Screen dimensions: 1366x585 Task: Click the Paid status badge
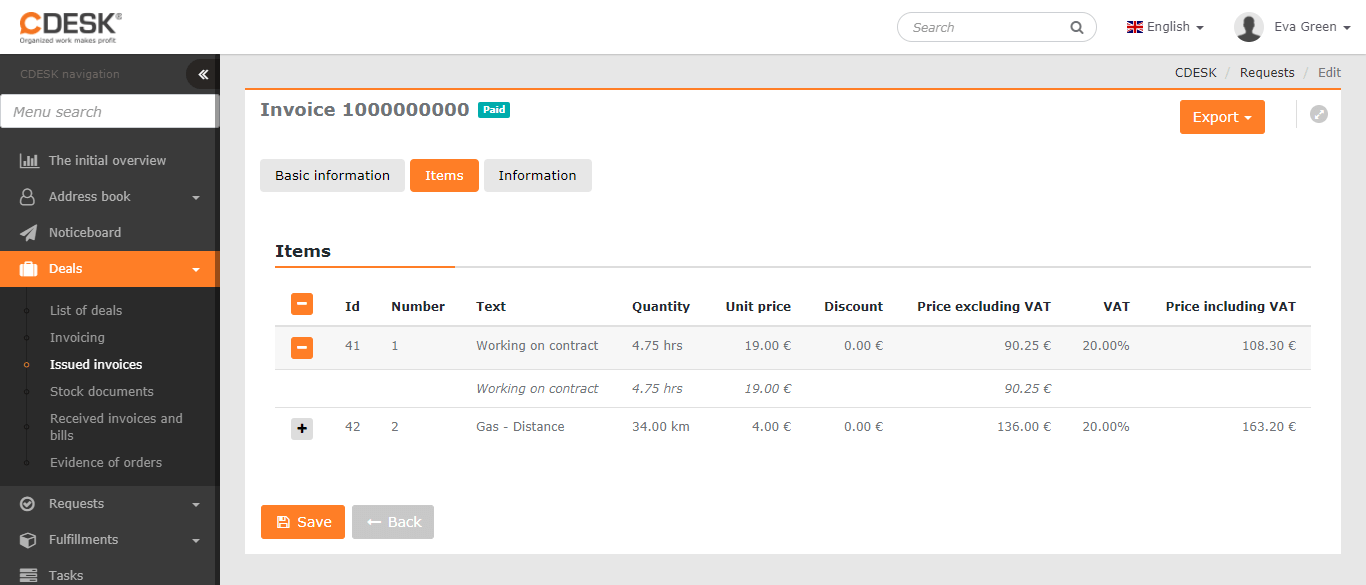click(x=494, y=110)
